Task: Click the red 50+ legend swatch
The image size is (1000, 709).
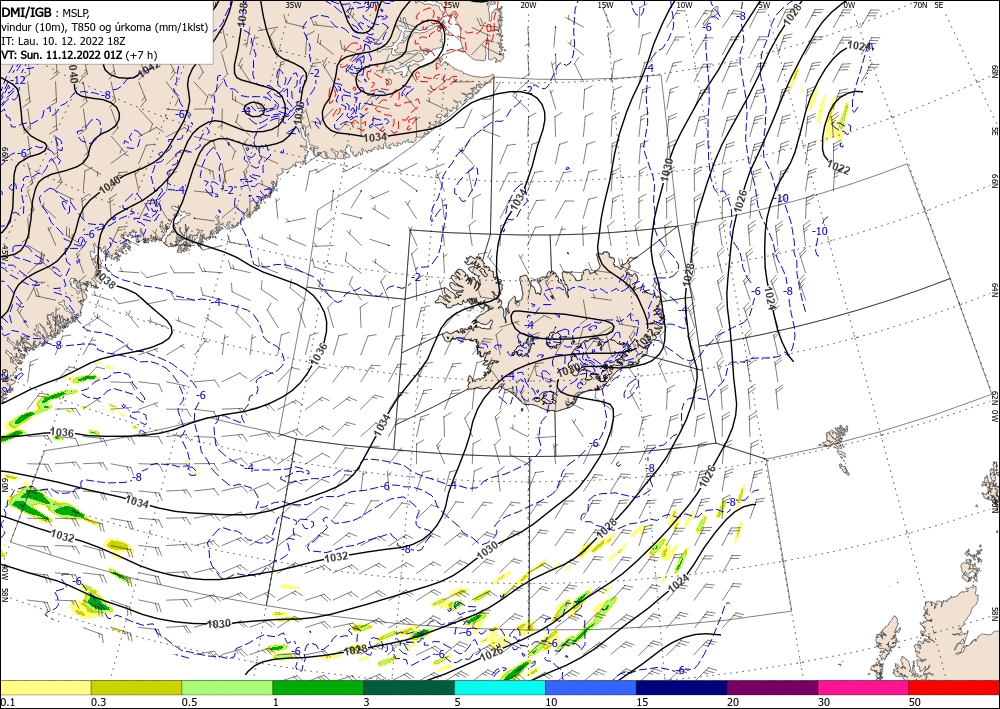Action: pos(954,687)
